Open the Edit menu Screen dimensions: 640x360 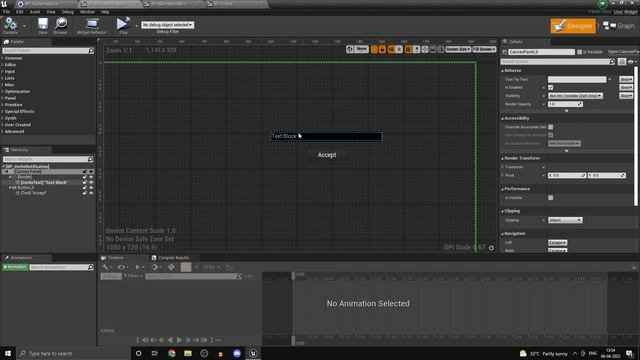coord(20,12)
